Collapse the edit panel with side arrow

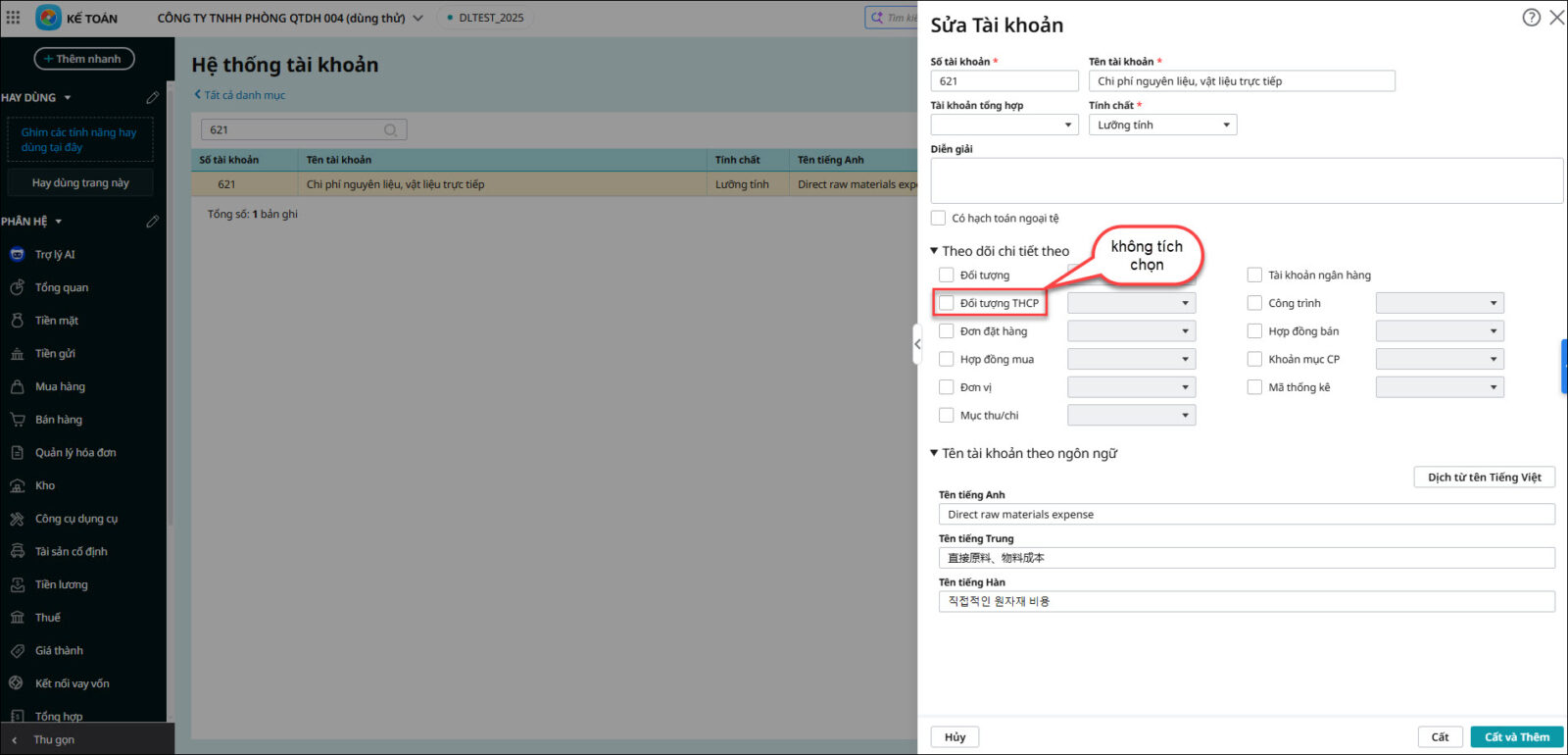pyautogui.click(x=917, y=344)
